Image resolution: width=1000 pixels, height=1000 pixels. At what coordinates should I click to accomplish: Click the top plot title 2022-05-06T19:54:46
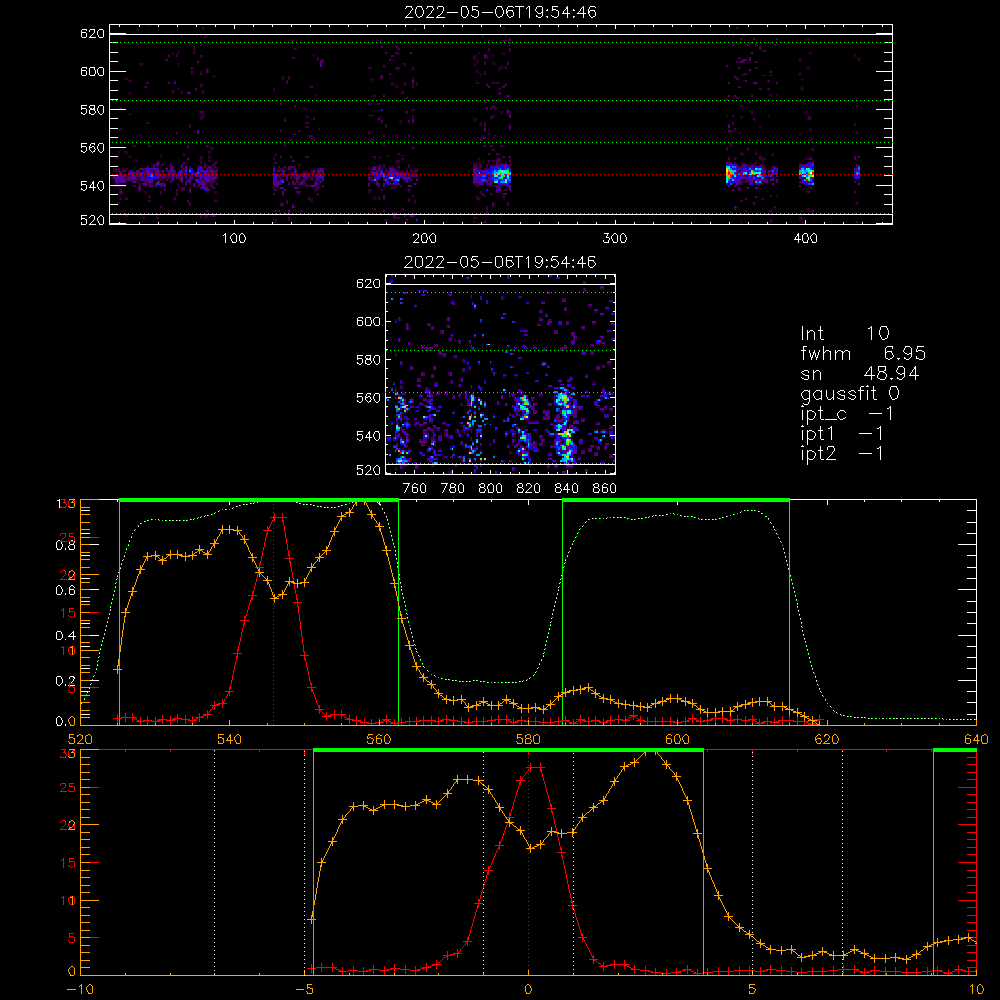501,12
